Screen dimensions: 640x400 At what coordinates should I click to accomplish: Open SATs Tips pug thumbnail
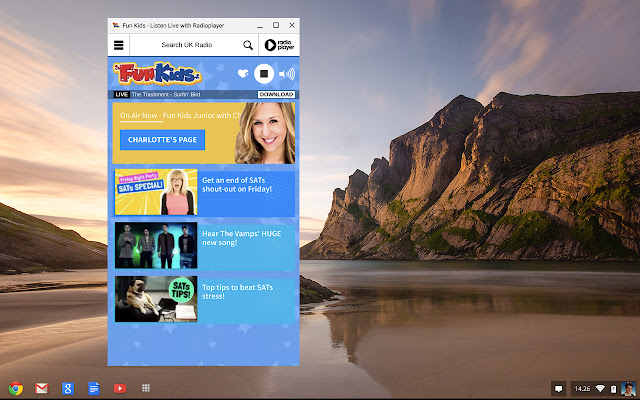pyautogui.click(x=156, y=299)
